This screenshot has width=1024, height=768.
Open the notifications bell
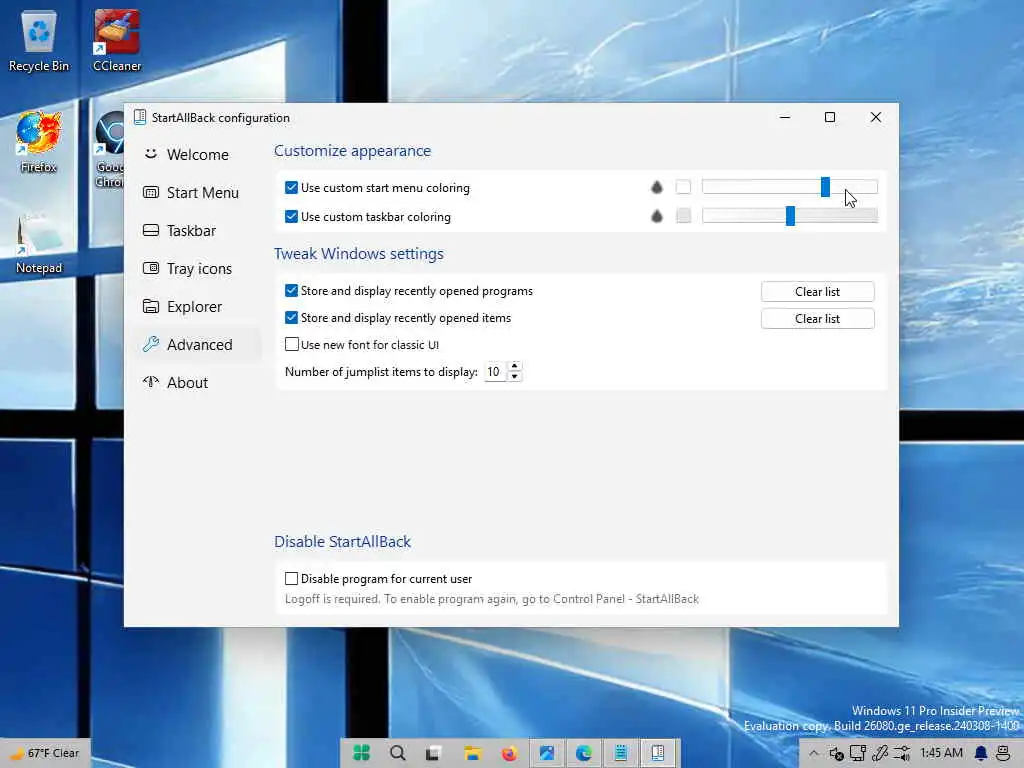pos(981,753)
